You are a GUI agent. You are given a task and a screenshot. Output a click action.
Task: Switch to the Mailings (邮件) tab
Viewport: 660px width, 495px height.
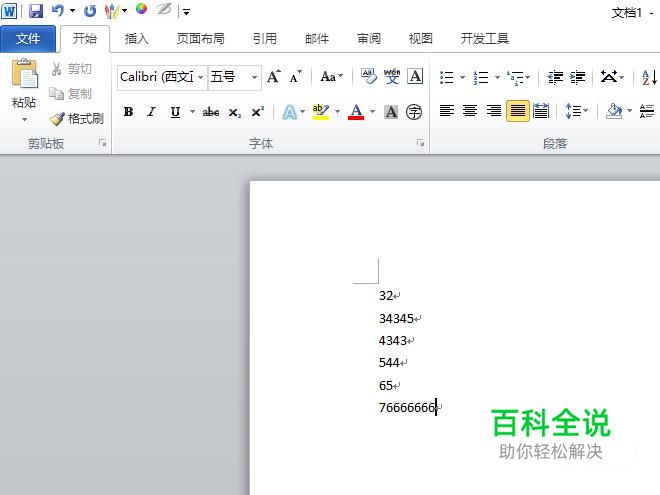pyautogui.click(x=317, y=39)
